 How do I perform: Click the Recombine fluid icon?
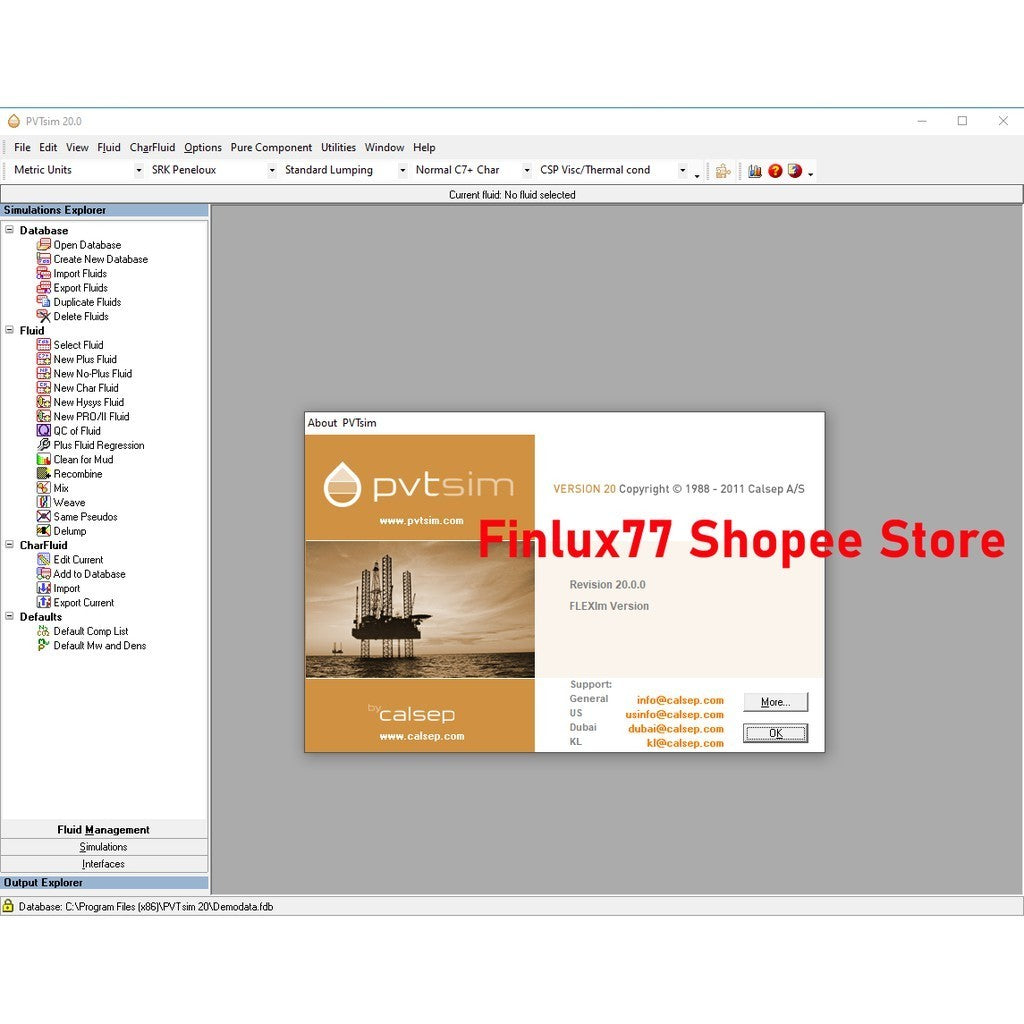tap(44, 473)
